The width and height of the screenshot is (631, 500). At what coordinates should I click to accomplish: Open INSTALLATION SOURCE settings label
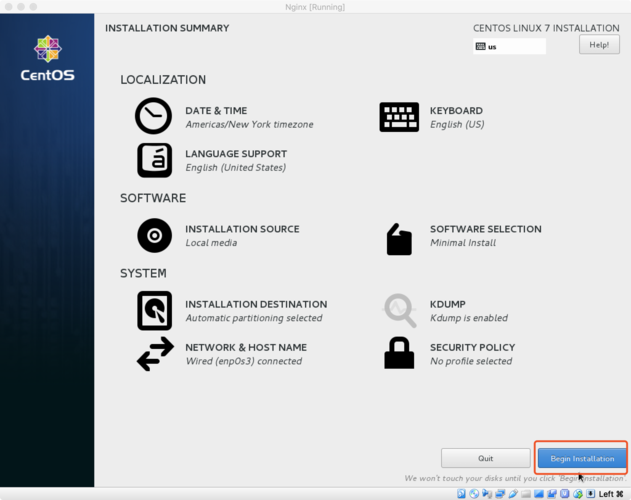[x=242, y=229]
